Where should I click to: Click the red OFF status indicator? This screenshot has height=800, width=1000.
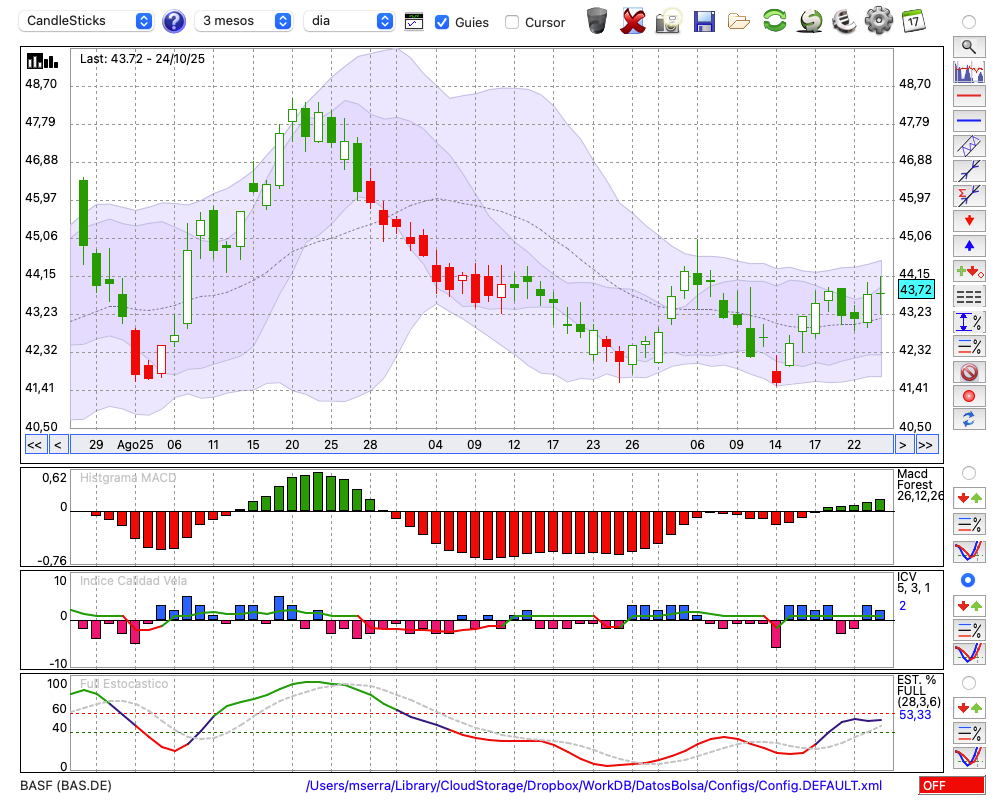(951, 786)
